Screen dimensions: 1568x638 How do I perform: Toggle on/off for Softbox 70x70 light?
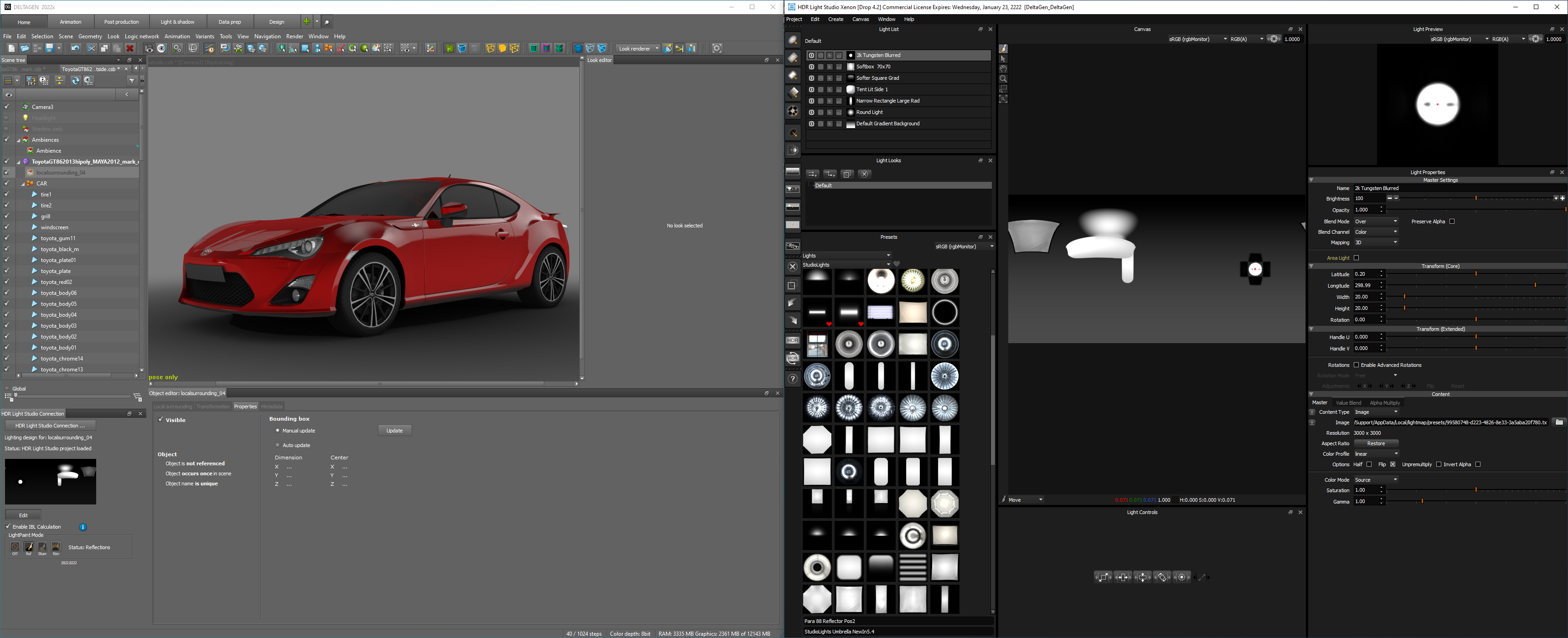811,67
